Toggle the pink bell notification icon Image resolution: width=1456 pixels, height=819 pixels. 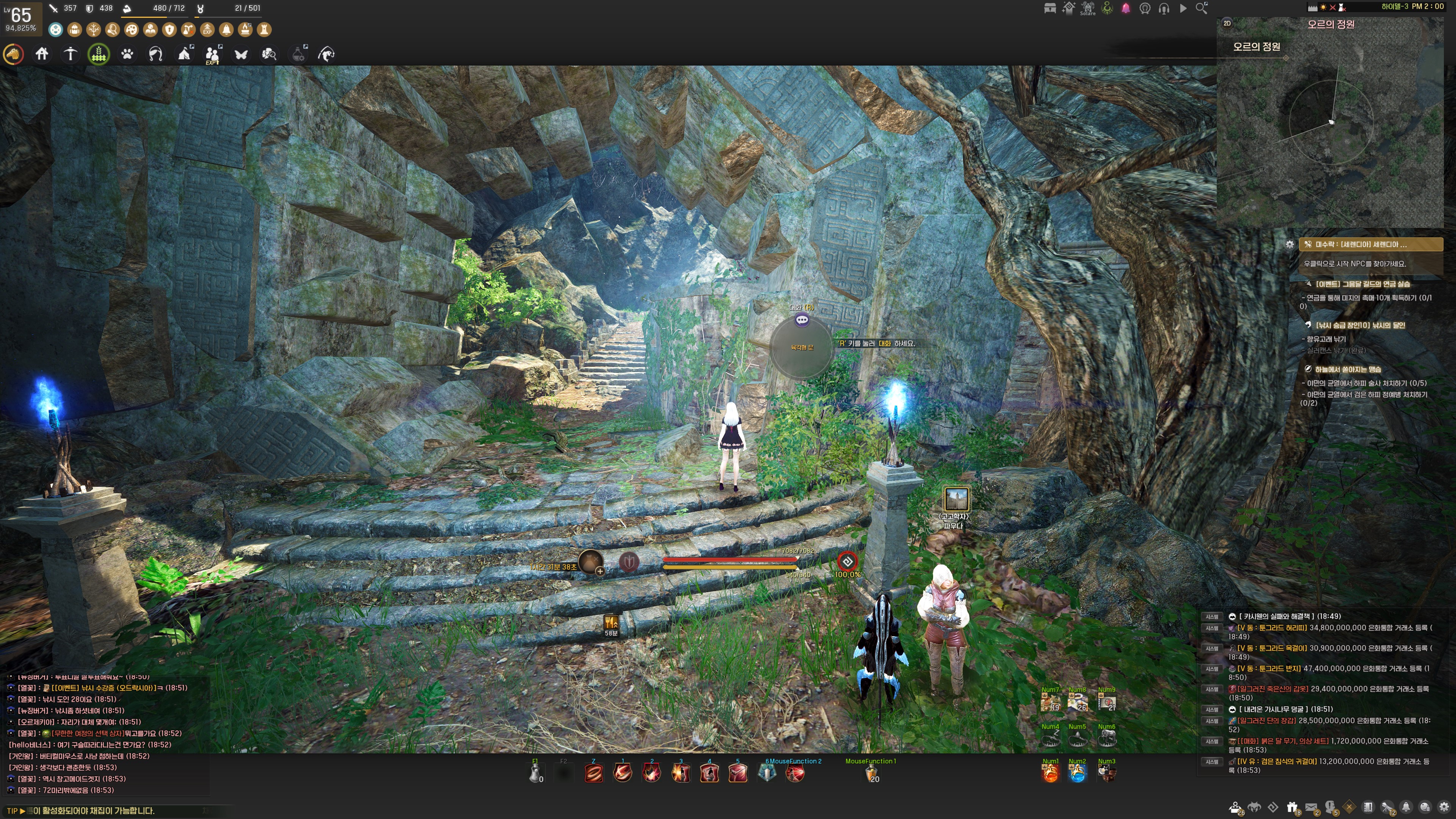pos(1125,8)
